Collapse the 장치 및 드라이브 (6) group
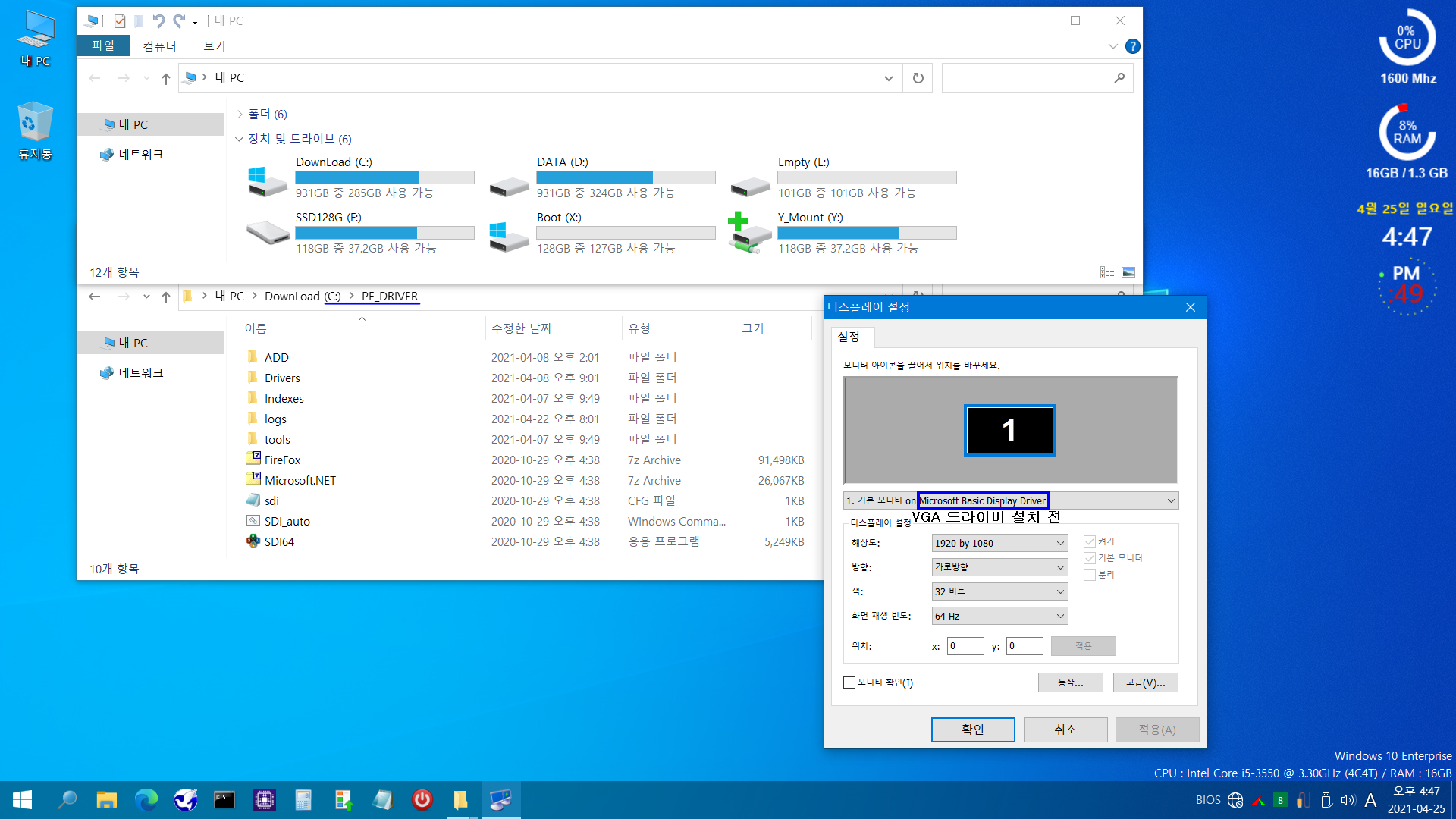Image resolution: width=1456 pixels, height=819 pixels. [240, 139]
